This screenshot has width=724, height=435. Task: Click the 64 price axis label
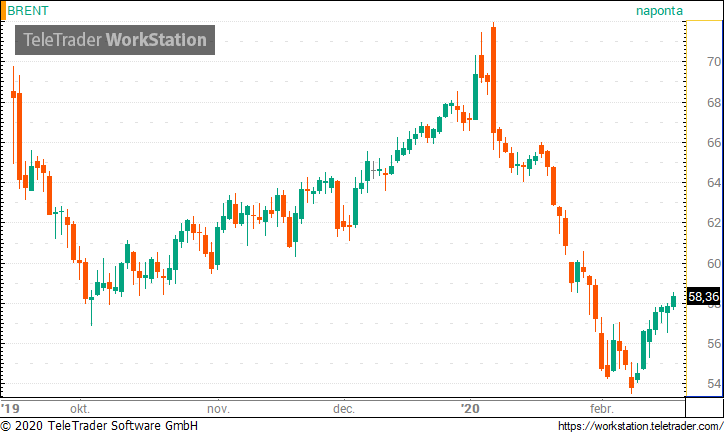click(714, 183)
